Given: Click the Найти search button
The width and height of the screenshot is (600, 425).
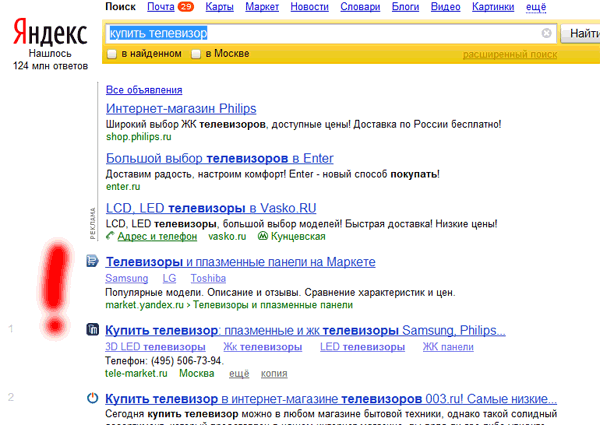Looking at the screenshot, I should 580,34.
